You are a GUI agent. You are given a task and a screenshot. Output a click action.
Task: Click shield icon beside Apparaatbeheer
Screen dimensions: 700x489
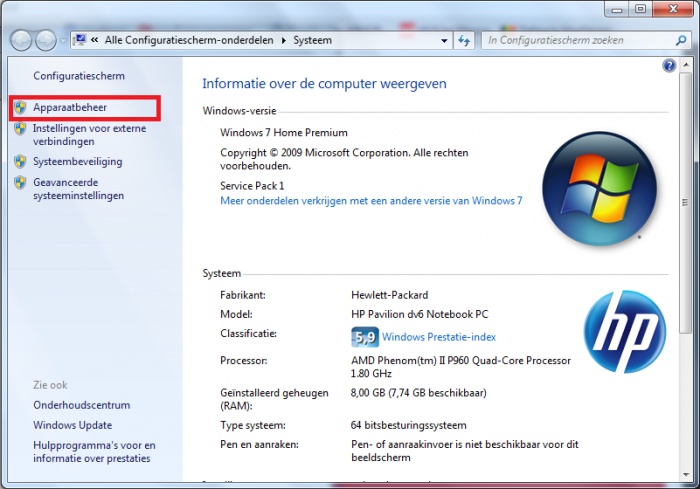coord(20,108)
